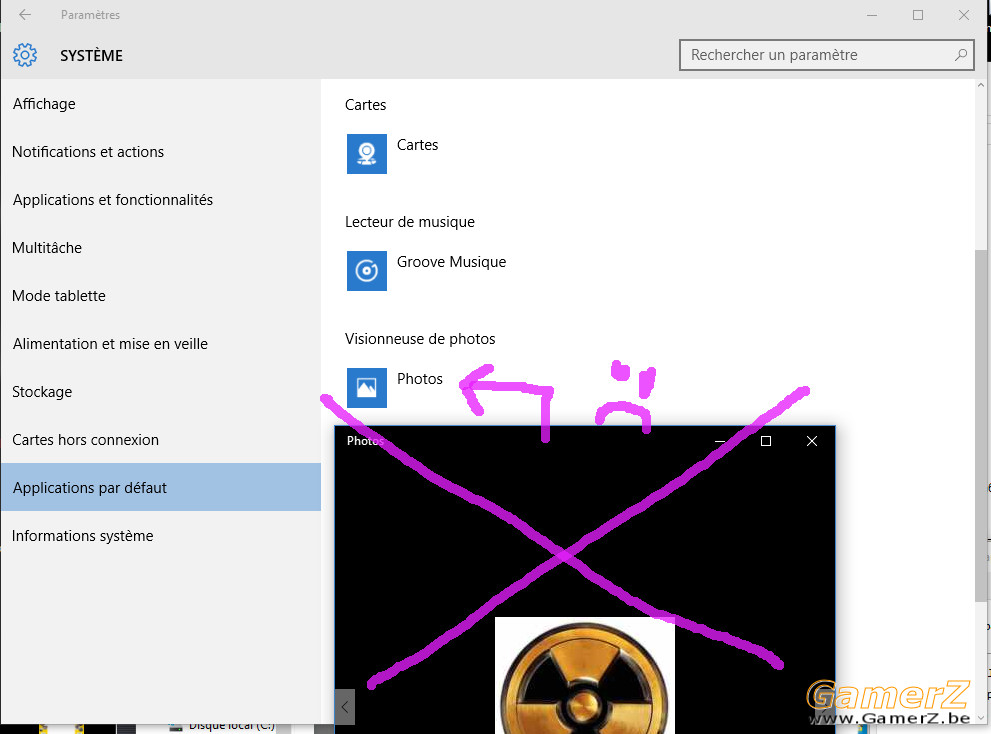The image size is (991, 734).
Task: Click the scrollbar up arrow
Action: pyautogui.click(x=981, y=85)
